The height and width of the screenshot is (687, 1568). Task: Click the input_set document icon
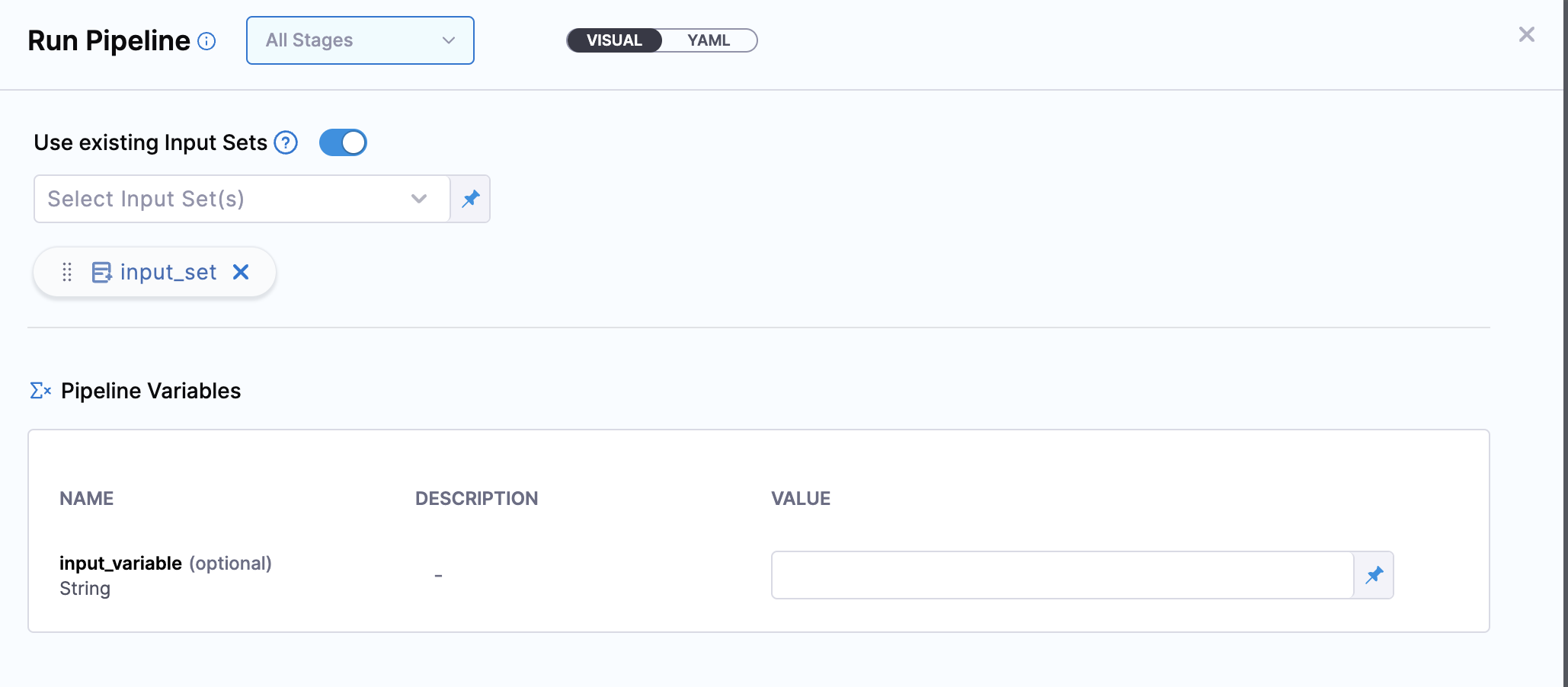click(x=101, y=272)
